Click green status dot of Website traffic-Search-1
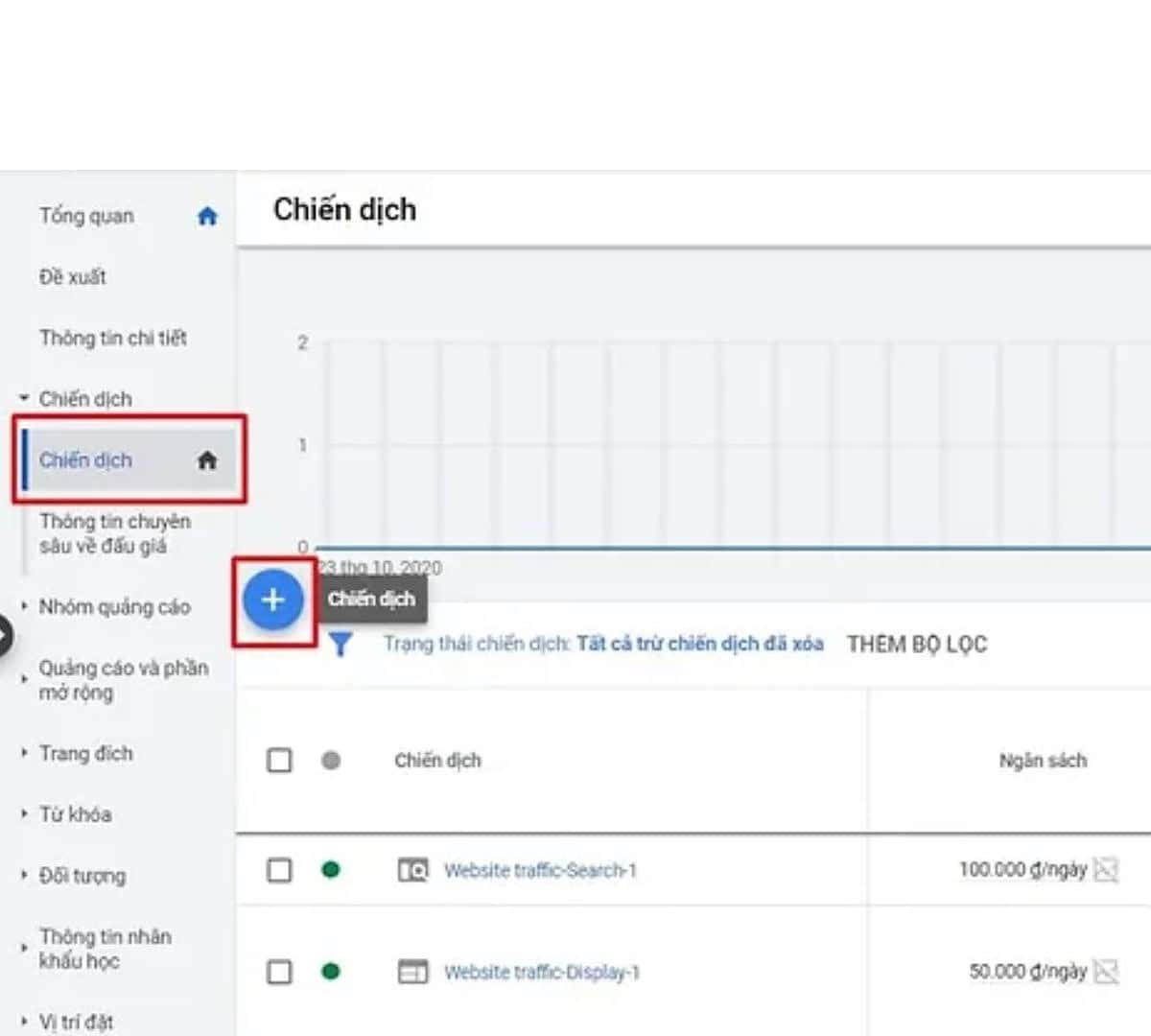1151x1036 pixels. (x=331, y=870)
